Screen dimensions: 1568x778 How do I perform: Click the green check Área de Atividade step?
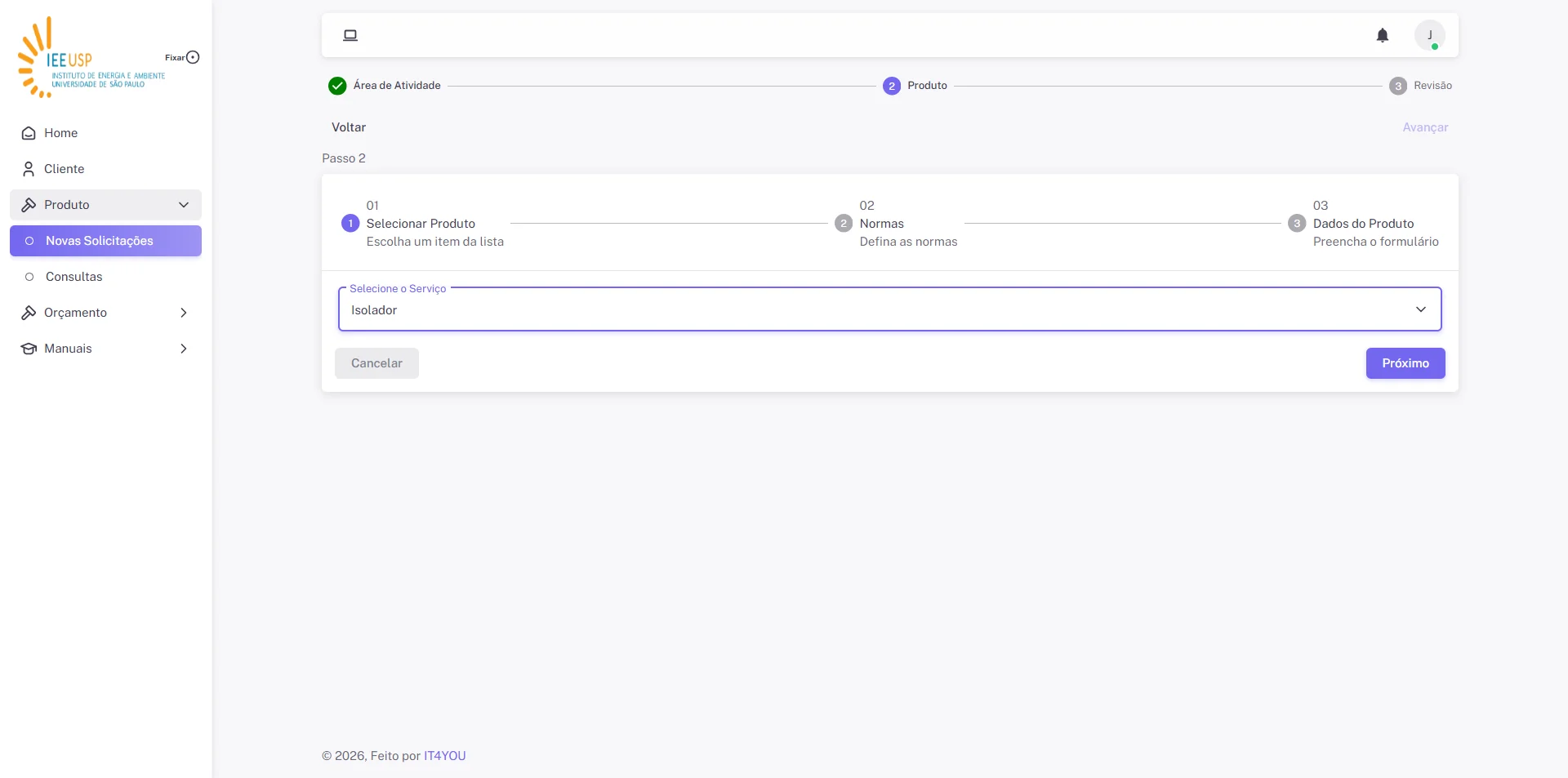(x=337, y=86)
